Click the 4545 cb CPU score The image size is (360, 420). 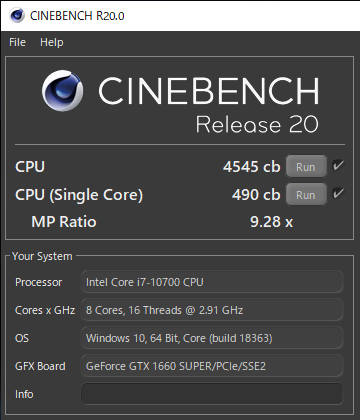click(252, 167)
